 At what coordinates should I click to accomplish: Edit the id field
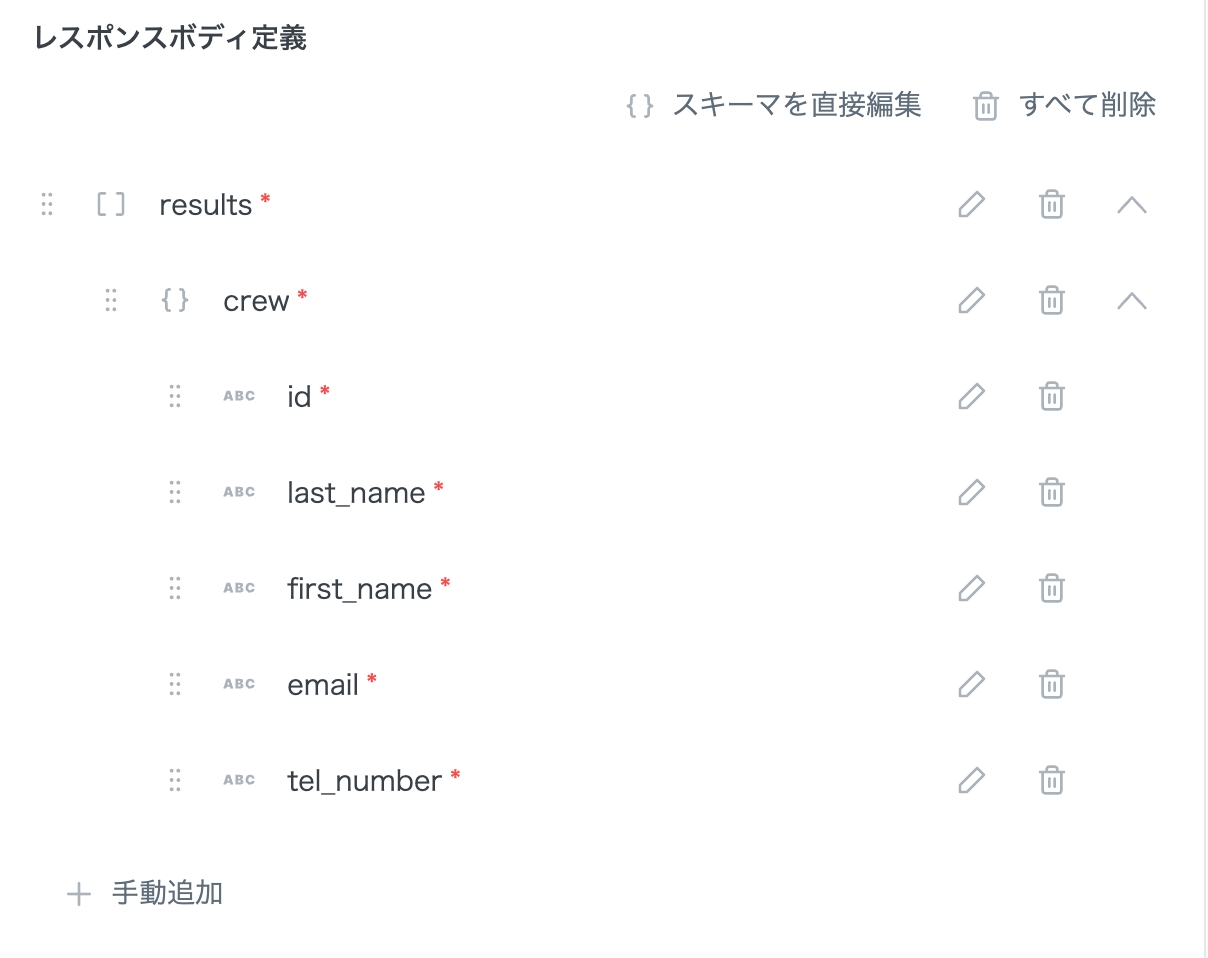971,397
